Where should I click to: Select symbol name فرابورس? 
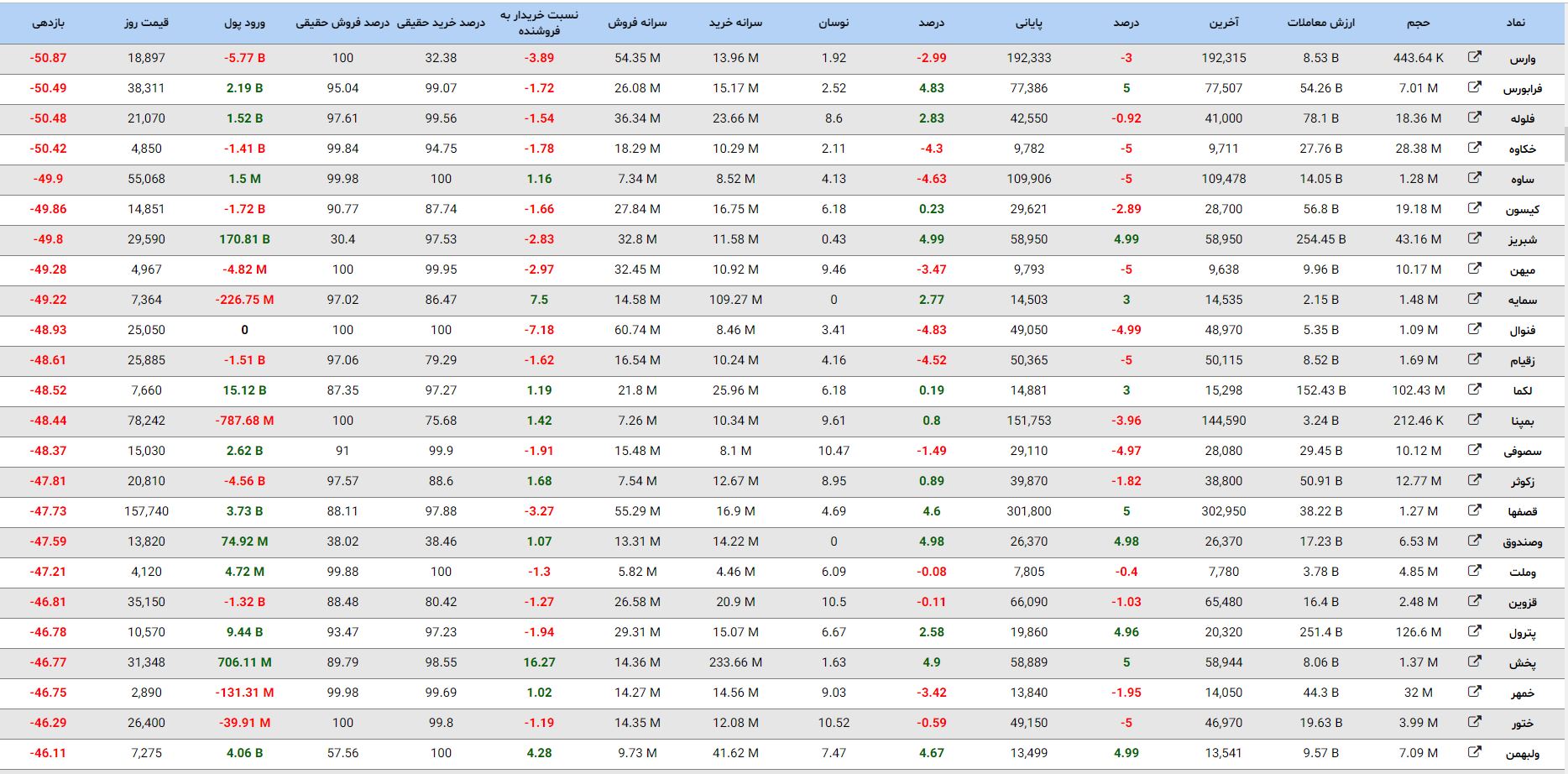point(1523,89)
